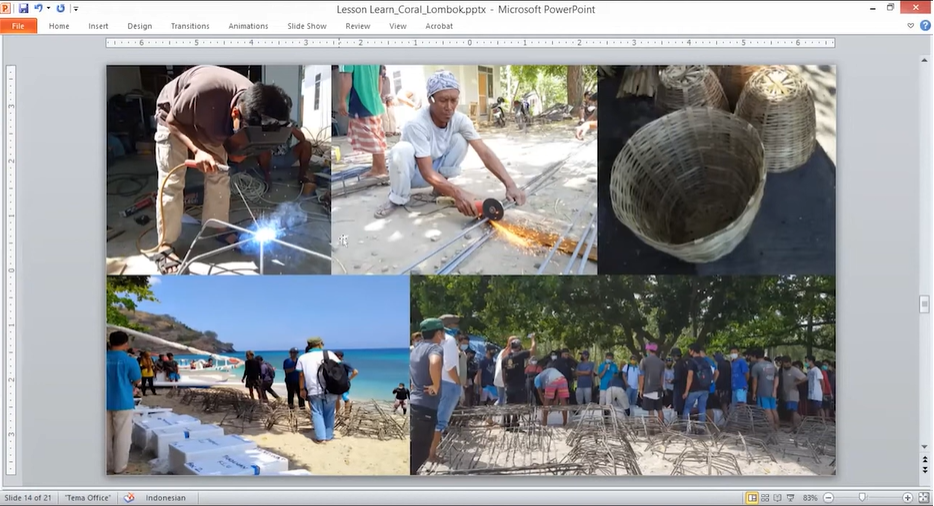Image resolution: width=934 pixels, height=506 pixels.
Task: Click the zoom slider handle
Action: coord(862,497)
